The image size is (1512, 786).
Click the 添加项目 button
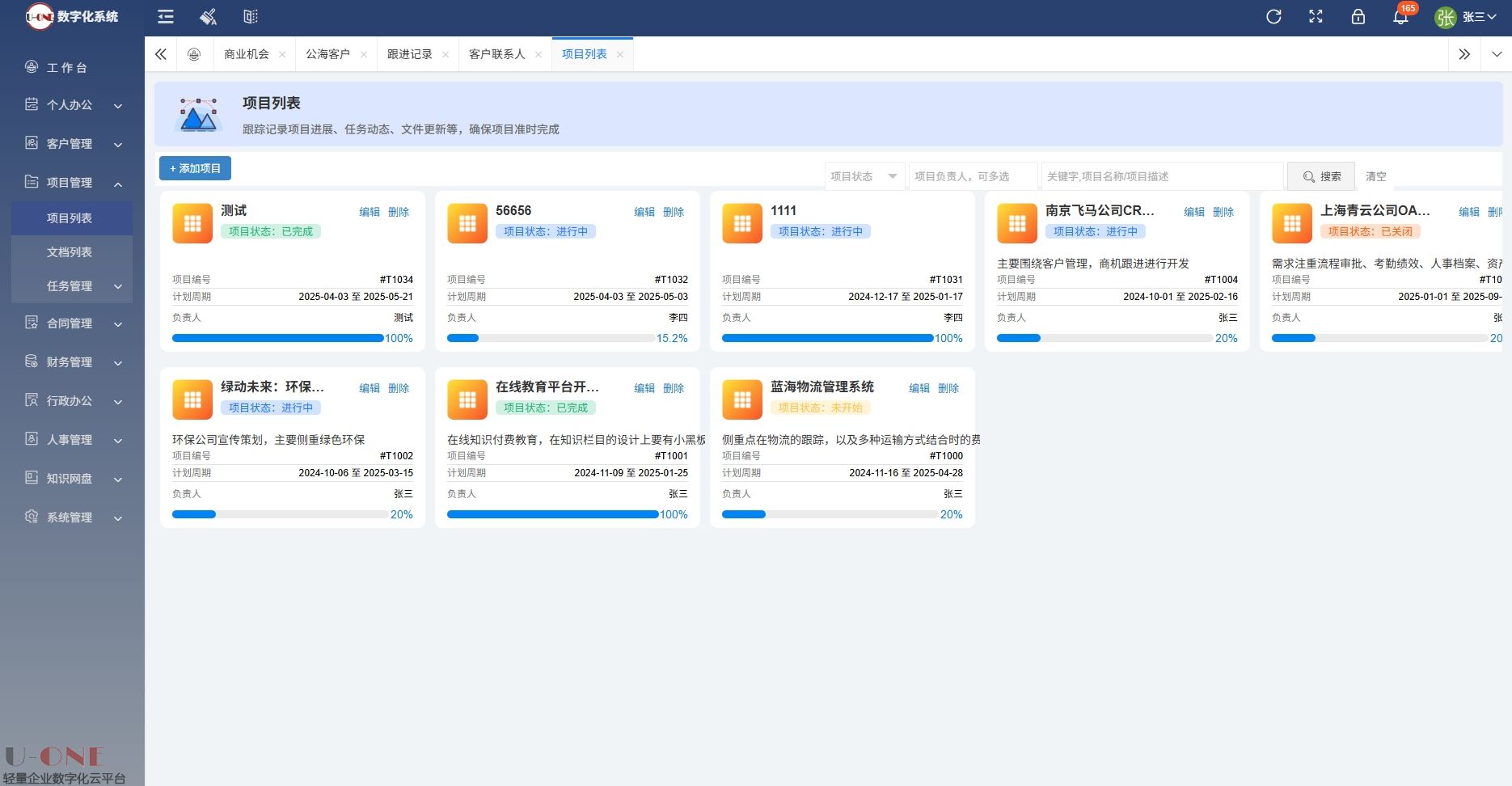pyautogui.click(x=195, y=168)
